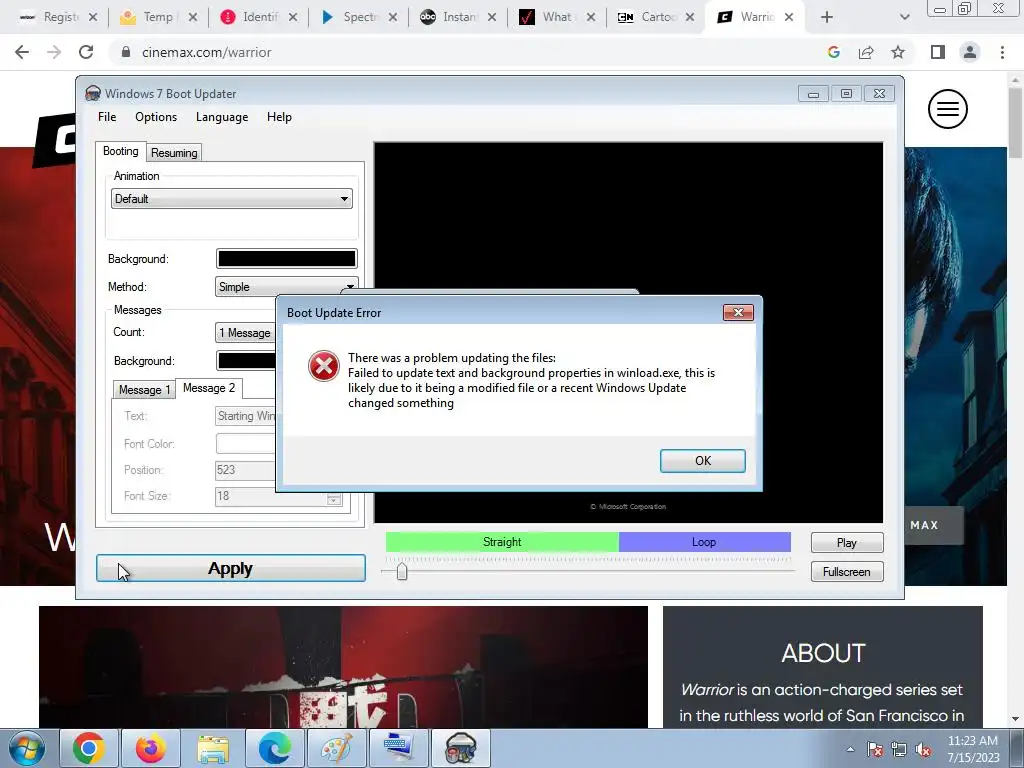Expand the Animation Default dropdown
The width and height of the screenshot is (1024, 768).
232,199
